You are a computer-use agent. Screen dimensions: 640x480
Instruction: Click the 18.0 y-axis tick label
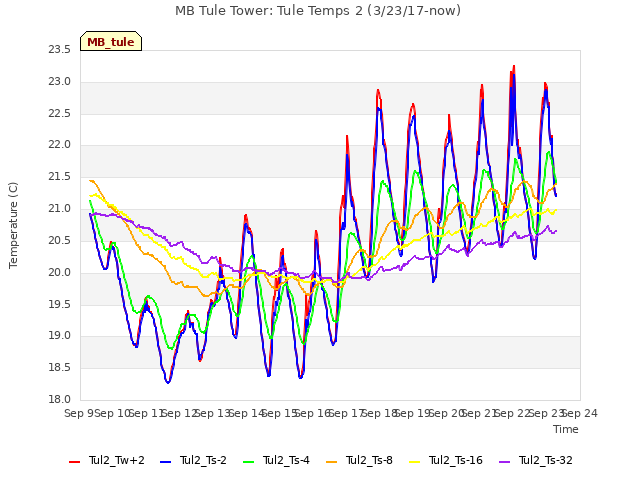coord(60,400)
